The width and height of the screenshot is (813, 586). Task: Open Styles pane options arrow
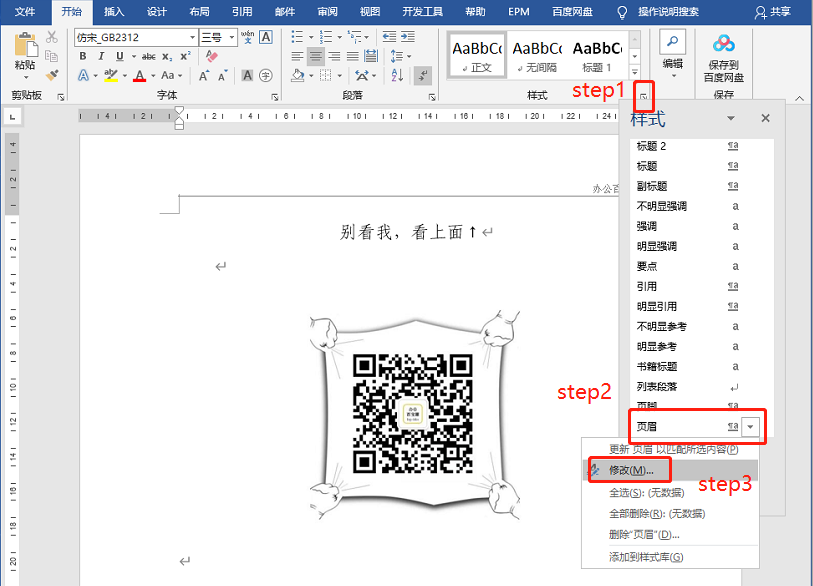731,118
